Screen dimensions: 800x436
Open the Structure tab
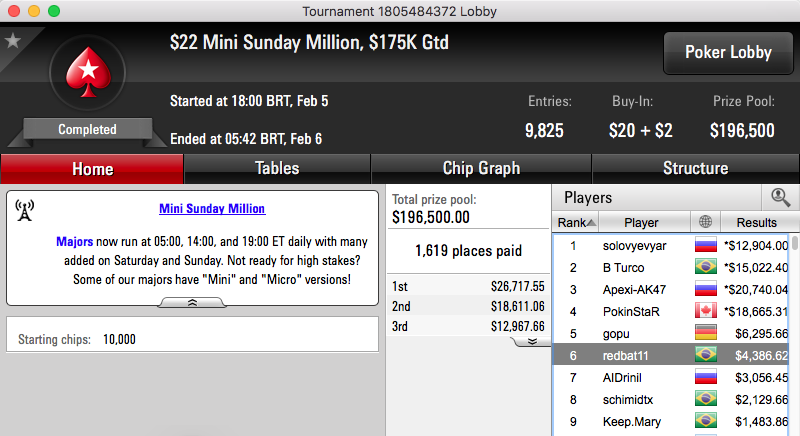pos(695,169)
